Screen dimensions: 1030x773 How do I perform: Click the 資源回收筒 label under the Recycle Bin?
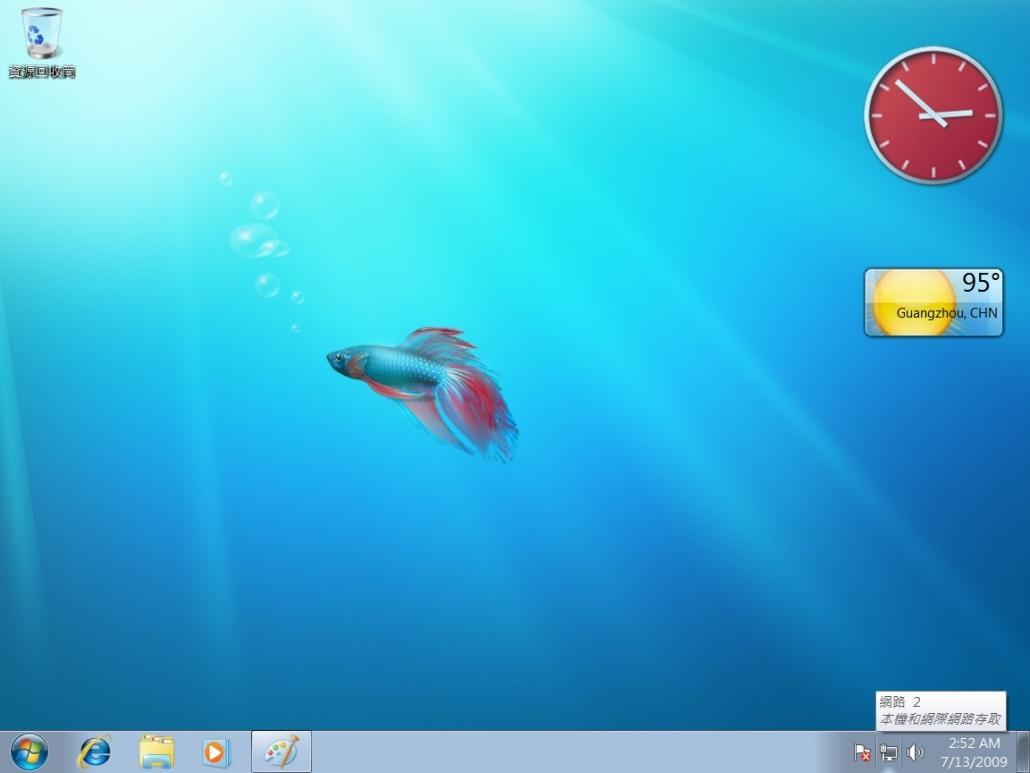[42, 72]
